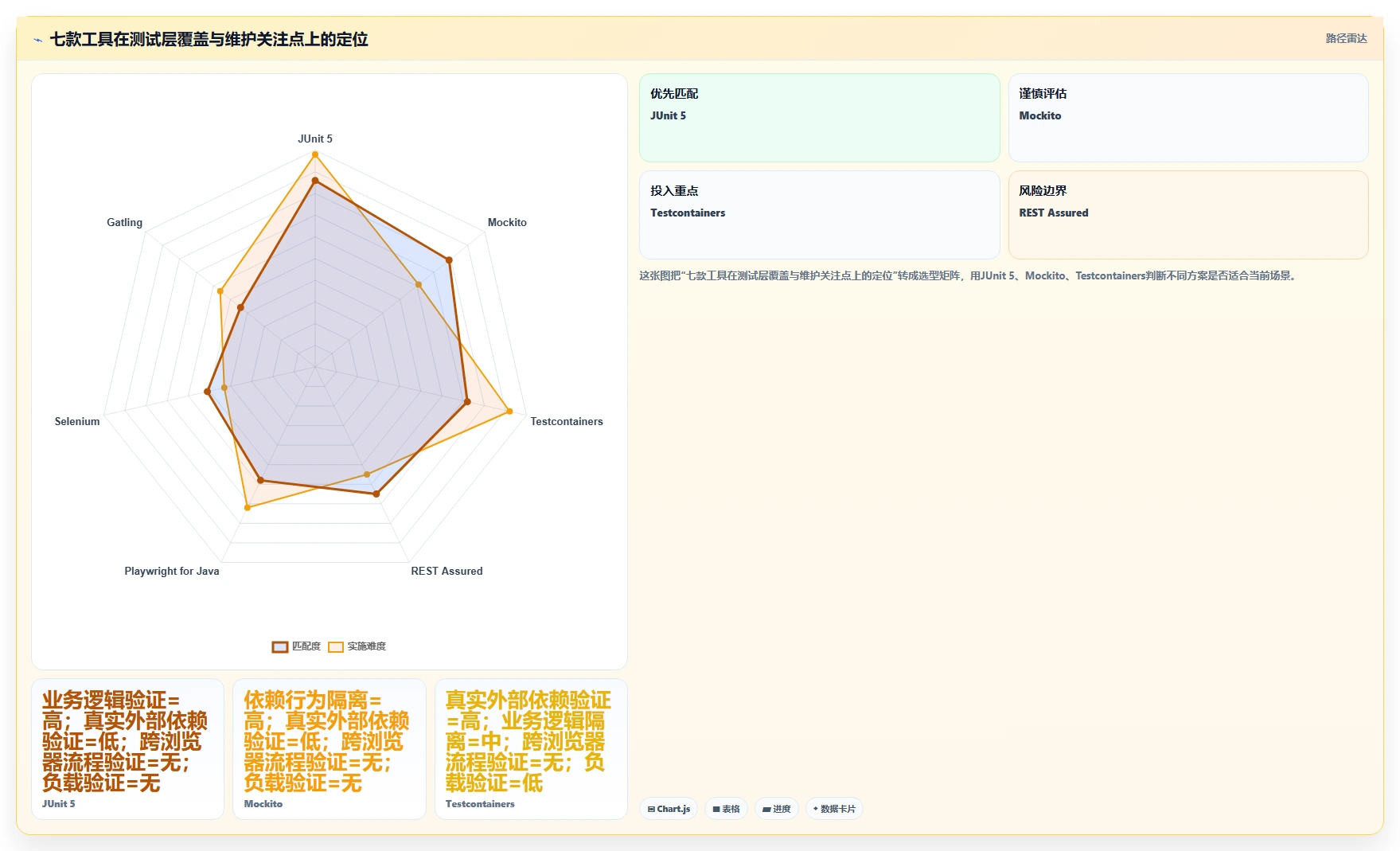Viewport: 1400px width, 851px height.
Task: Click the Testcontainers radar axis label
Action: point(567,421)
